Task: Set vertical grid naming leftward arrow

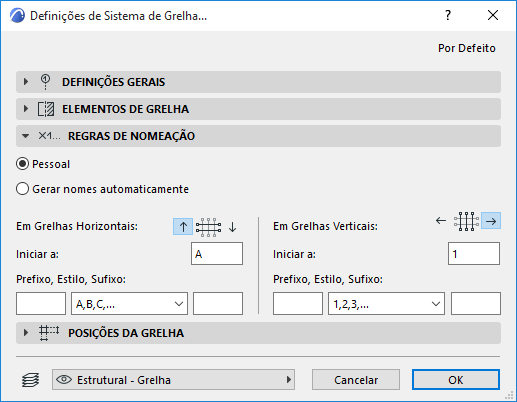Action: coord(441,220)
